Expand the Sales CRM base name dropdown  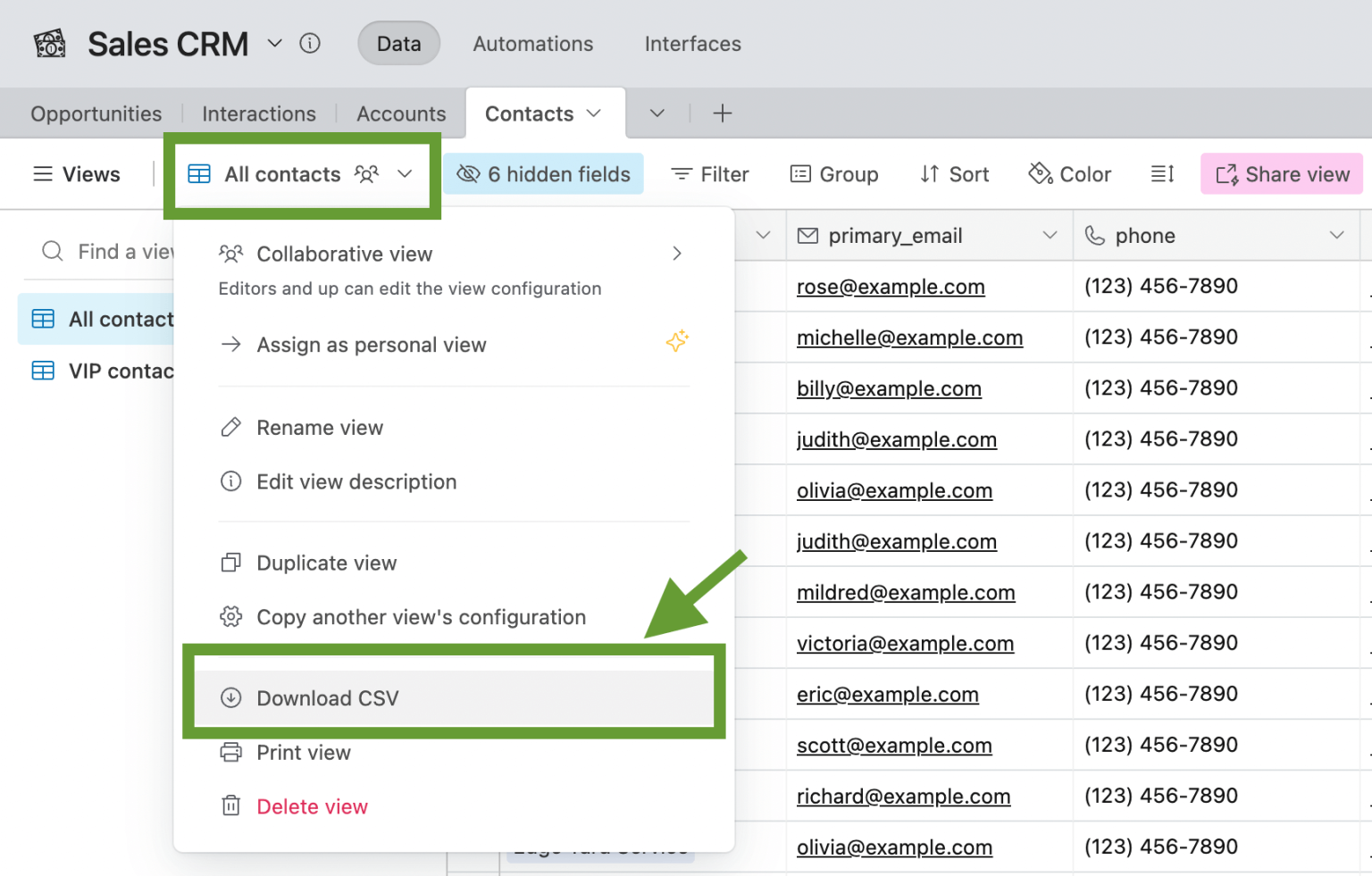coord(275,44)
